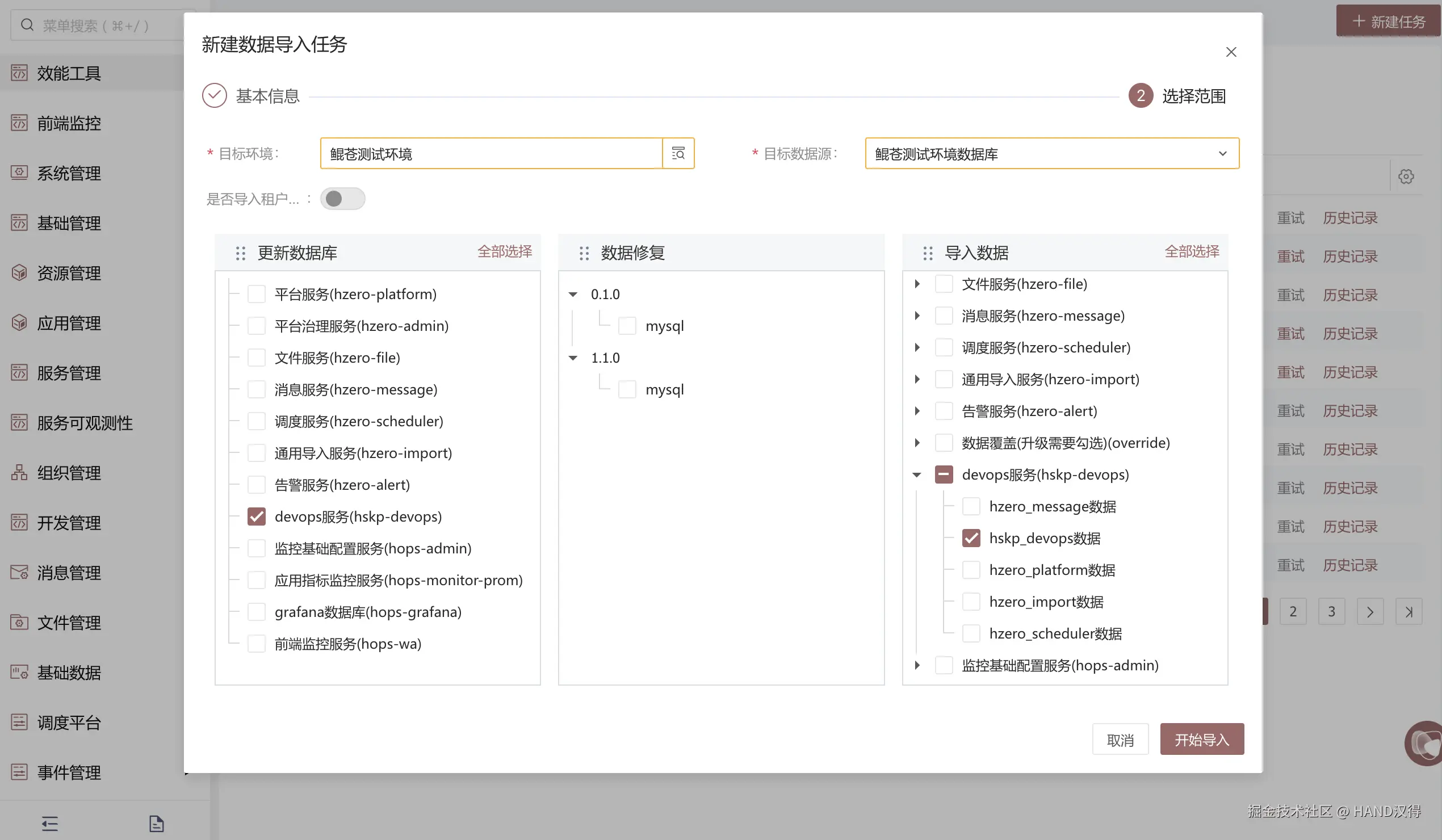Check the mysql box under version 0.1.0

point(627,326)
